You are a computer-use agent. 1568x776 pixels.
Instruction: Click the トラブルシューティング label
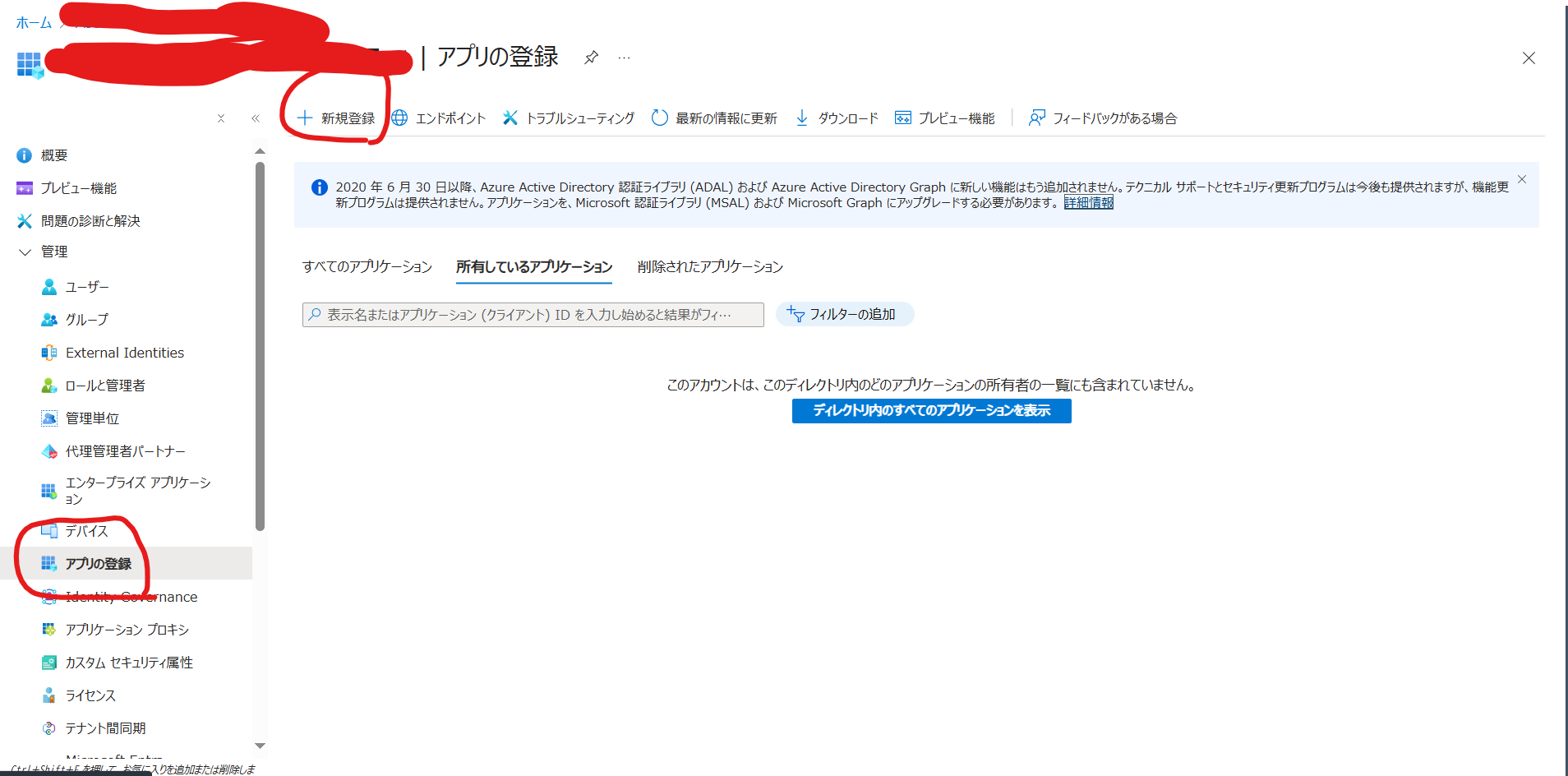click(x=580, y=118)
